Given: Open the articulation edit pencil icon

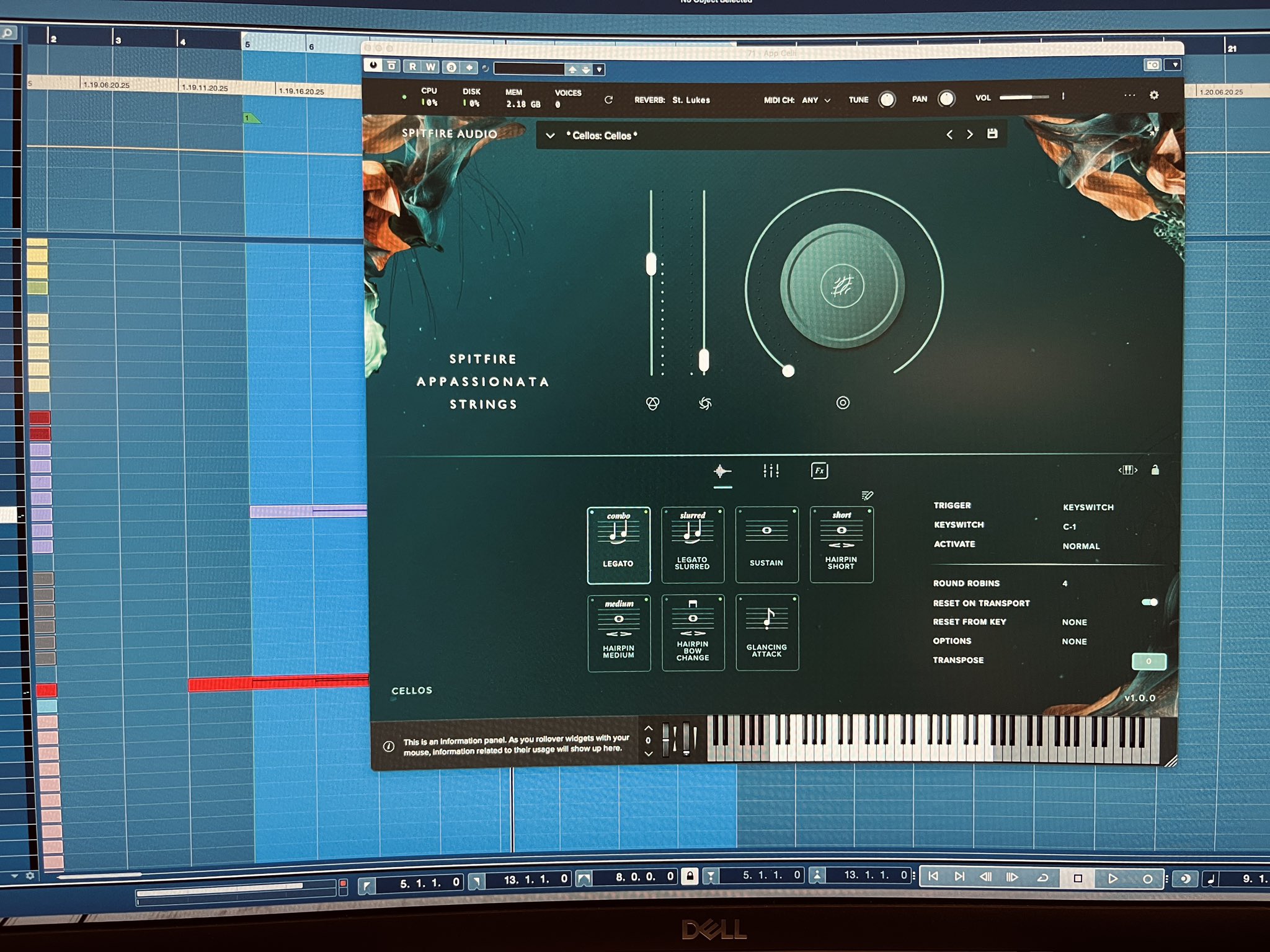Looking at the screenshot, I should (867, 495).
